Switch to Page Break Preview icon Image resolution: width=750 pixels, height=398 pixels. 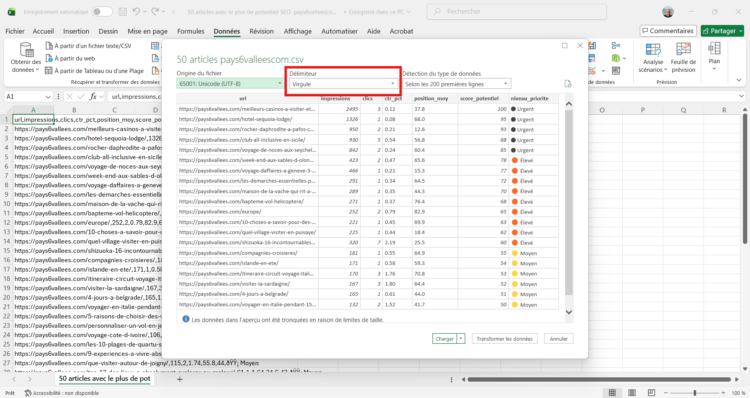click(x=651, y=393)
